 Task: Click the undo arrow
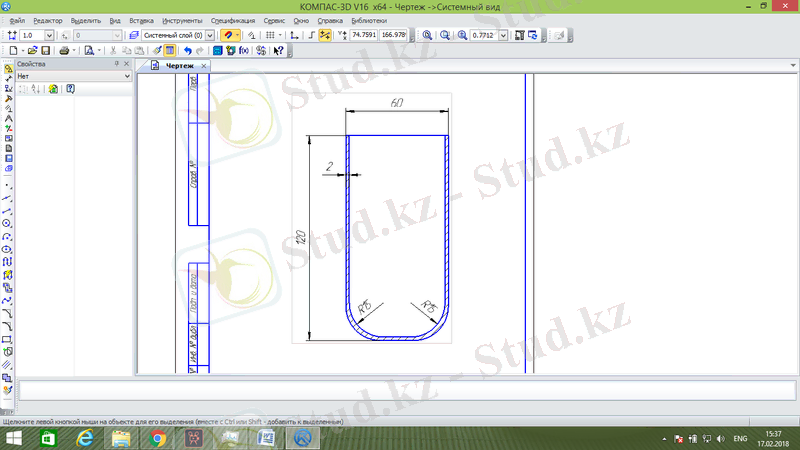pos(188,51)
